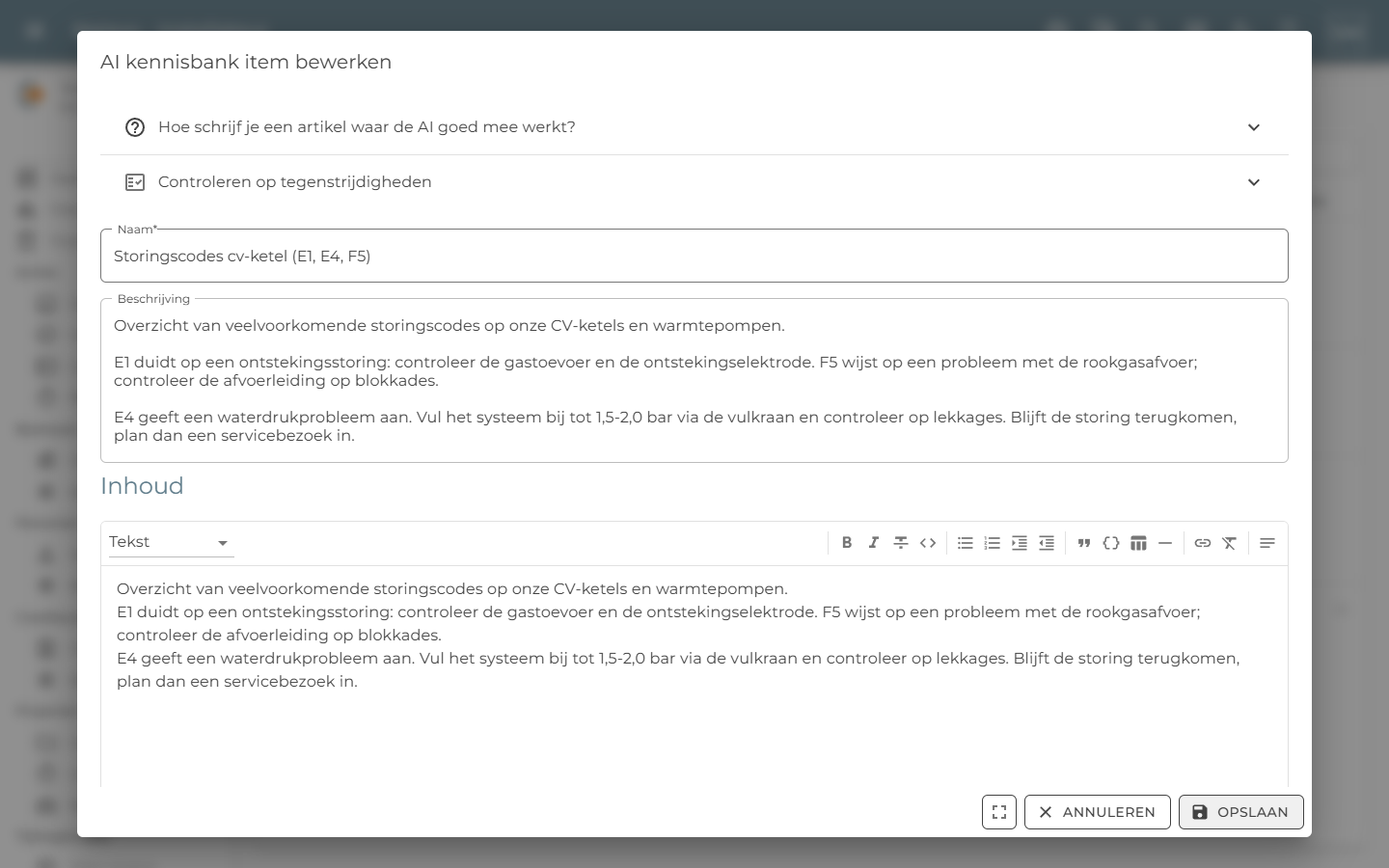1389x868 pixels.
Task: Open the Tekst style dropdown
Action: [x=171, y=542]
